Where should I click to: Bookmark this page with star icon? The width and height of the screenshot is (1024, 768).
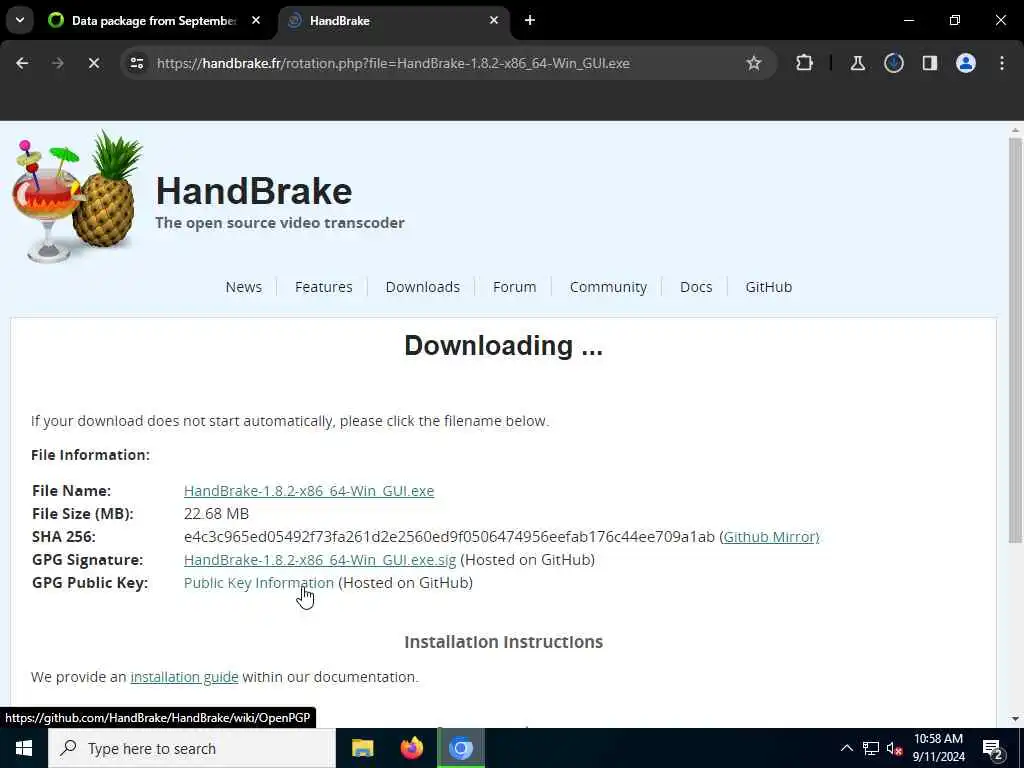point(754,63)
